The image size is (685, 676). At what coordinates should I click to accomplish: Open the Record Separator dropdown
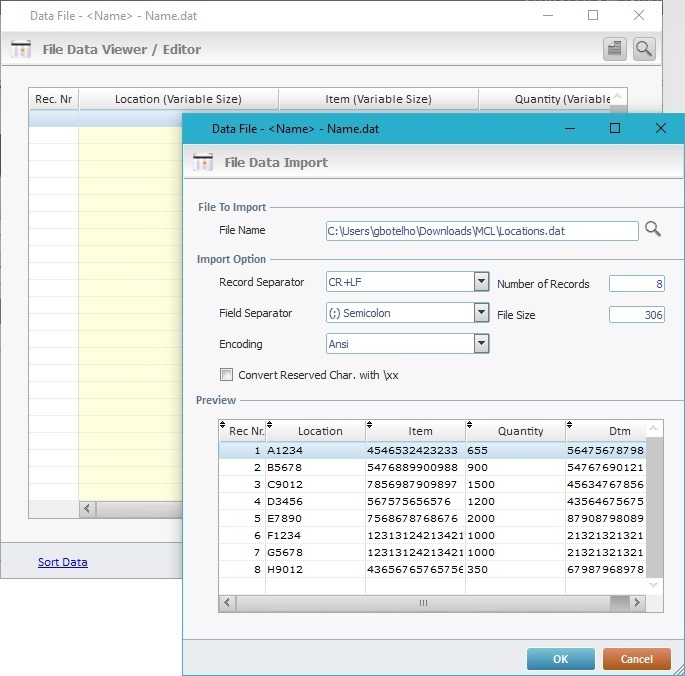pos(480,282)
